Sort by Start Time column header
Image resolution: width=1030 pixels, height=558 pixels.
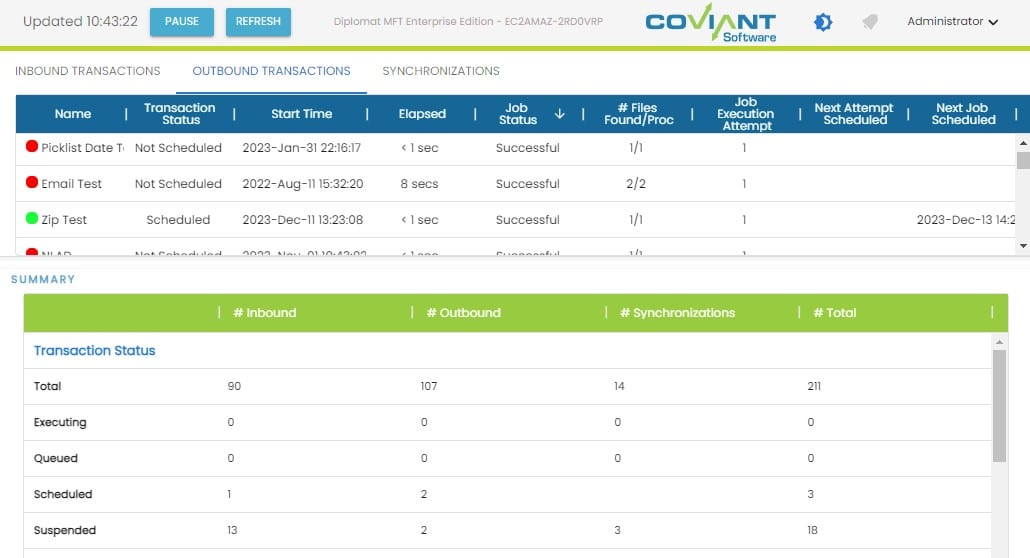(302, 114)
